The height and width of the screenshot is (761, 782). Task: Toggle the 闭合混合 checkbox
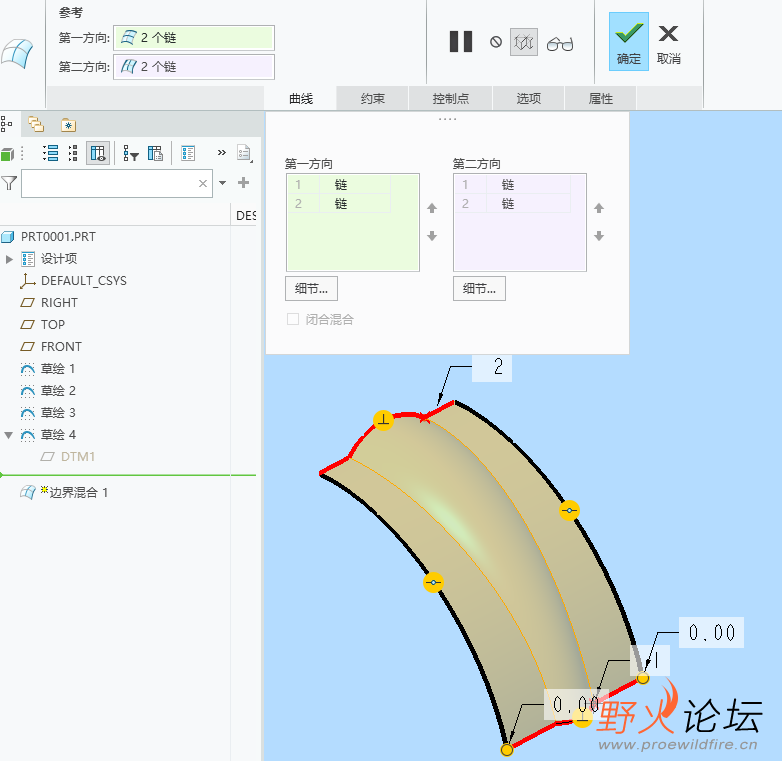click(293, 319)
